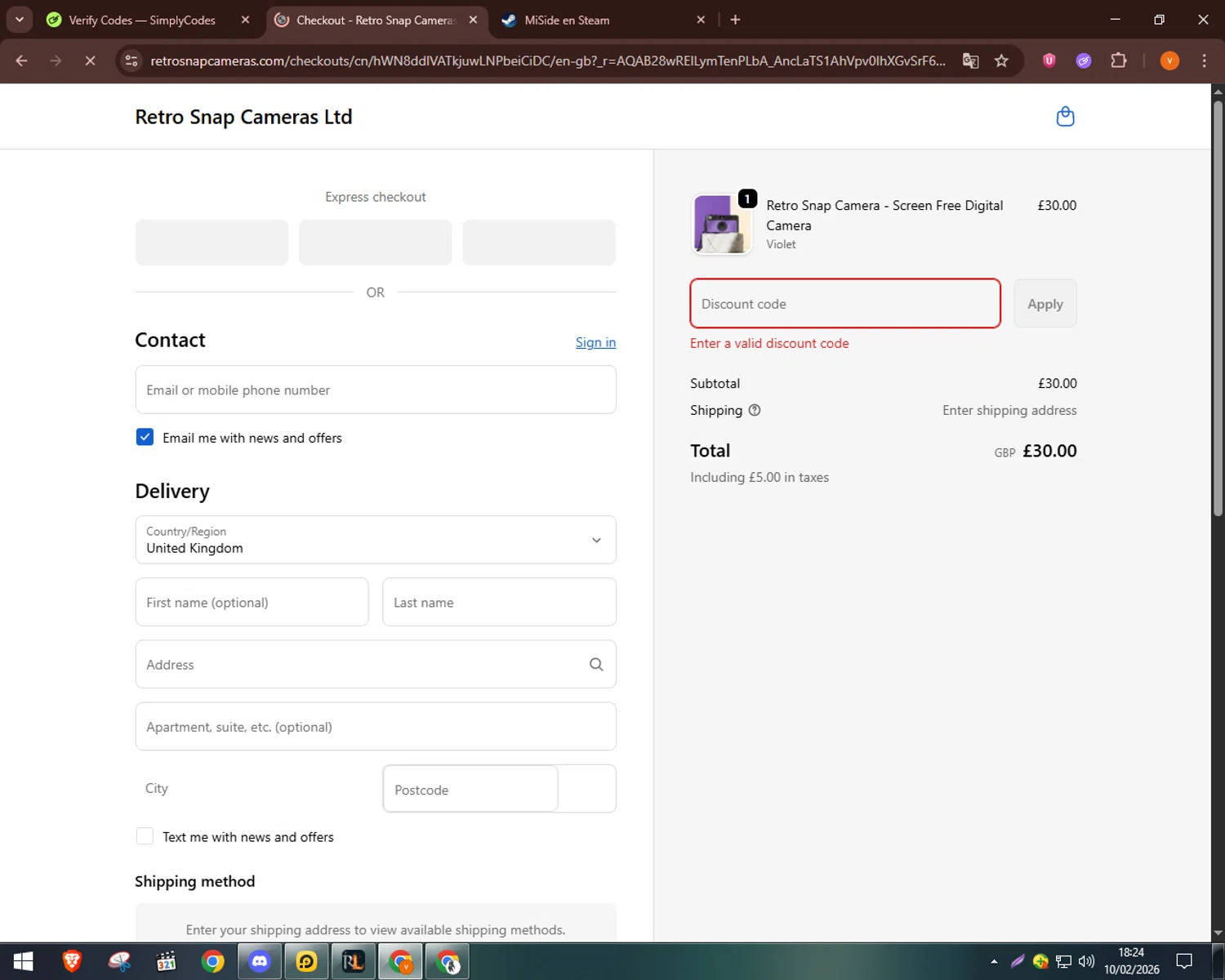Screen dimensions: 1225x980
Task: Enable Text me with news and offers
Action: coord(145,836)
